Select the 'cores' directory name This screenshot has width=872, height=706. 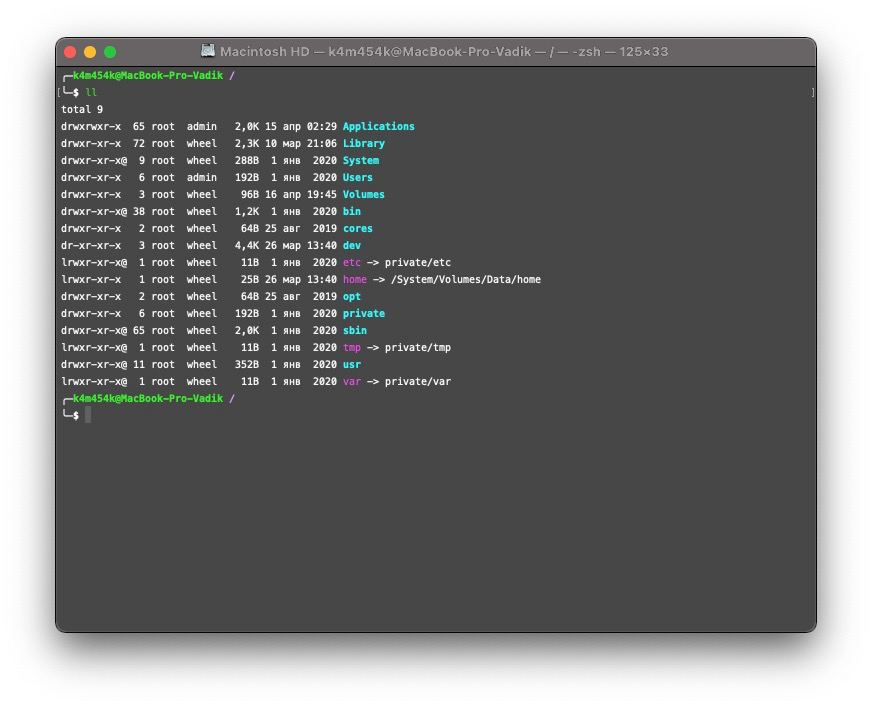358,228
